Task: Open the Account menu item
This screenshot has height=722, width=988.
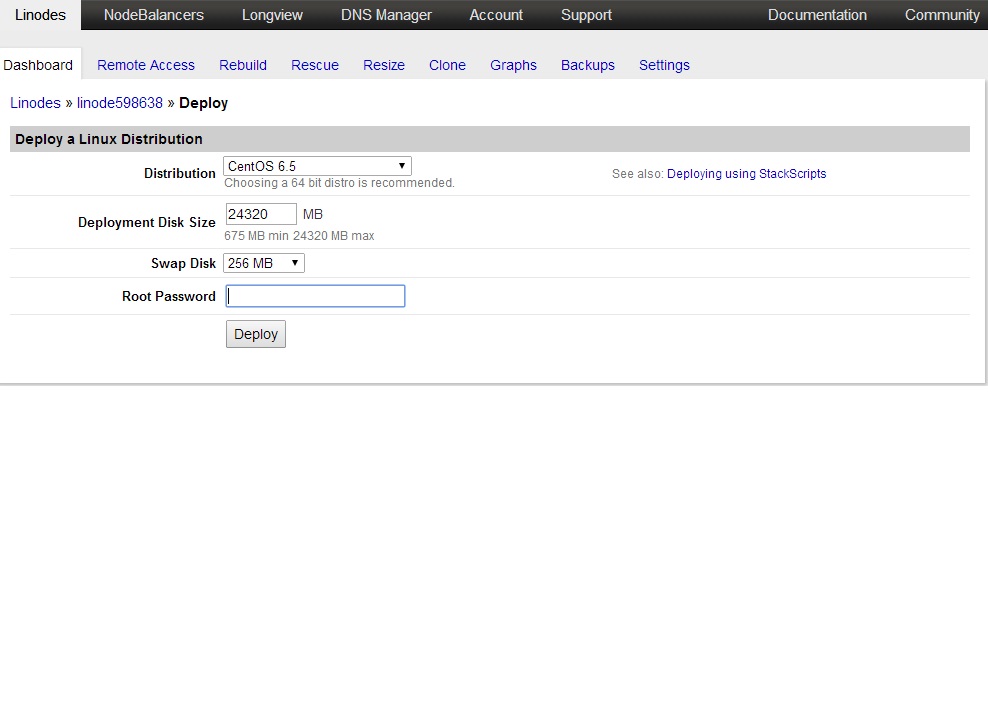Action: [496, 14]
